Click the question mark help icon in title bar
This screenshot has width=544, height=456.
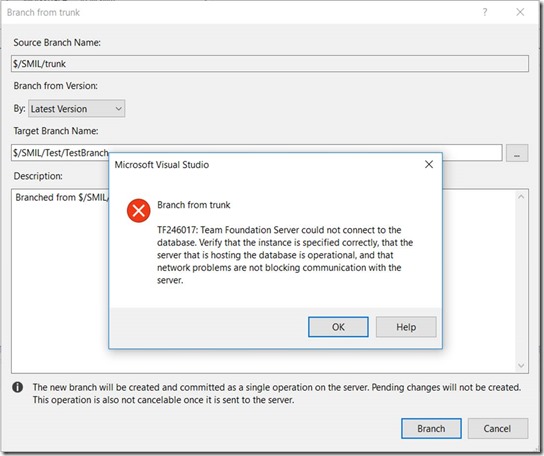(x=485, y=12)
